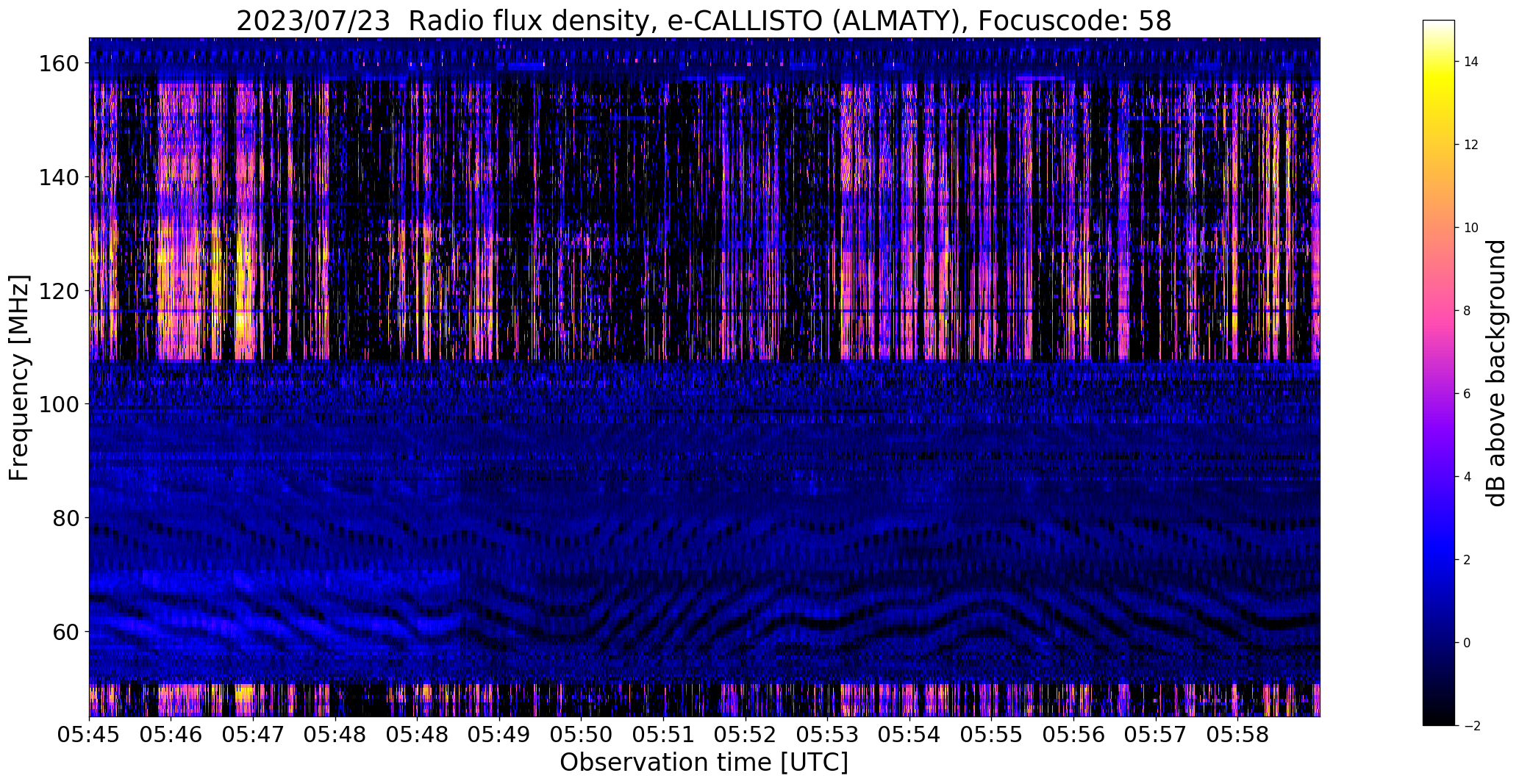Click the 120 frequency tick label

pyautogui.click(x=60, y=291)
